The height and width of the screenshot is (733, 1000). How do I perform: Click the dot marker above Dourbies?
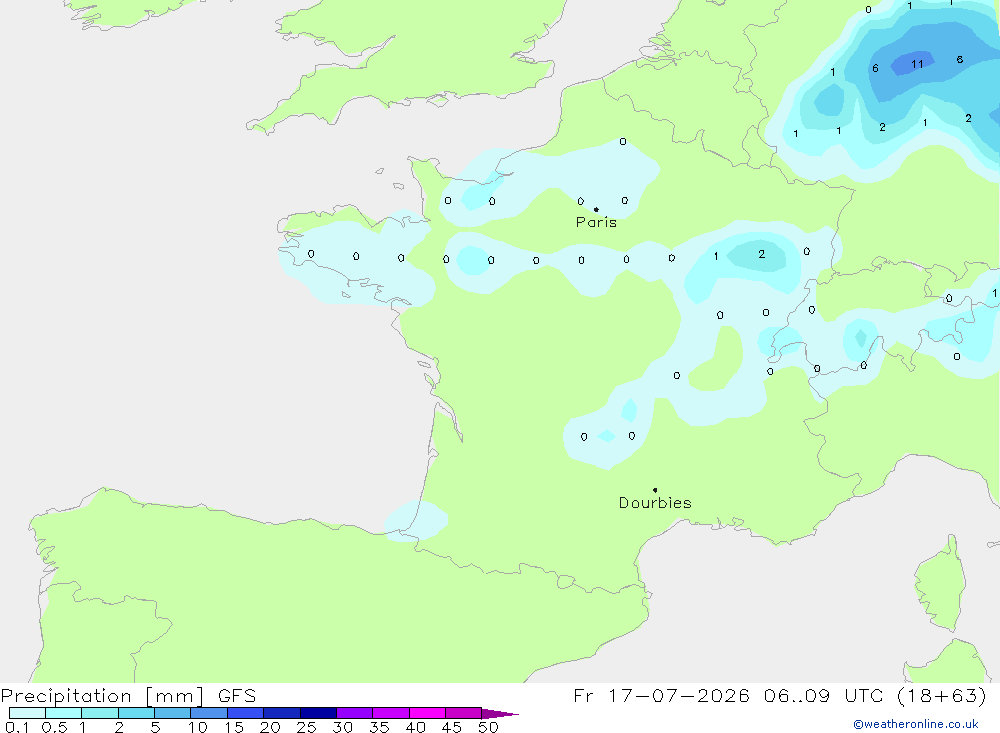(x=655, y=490)
